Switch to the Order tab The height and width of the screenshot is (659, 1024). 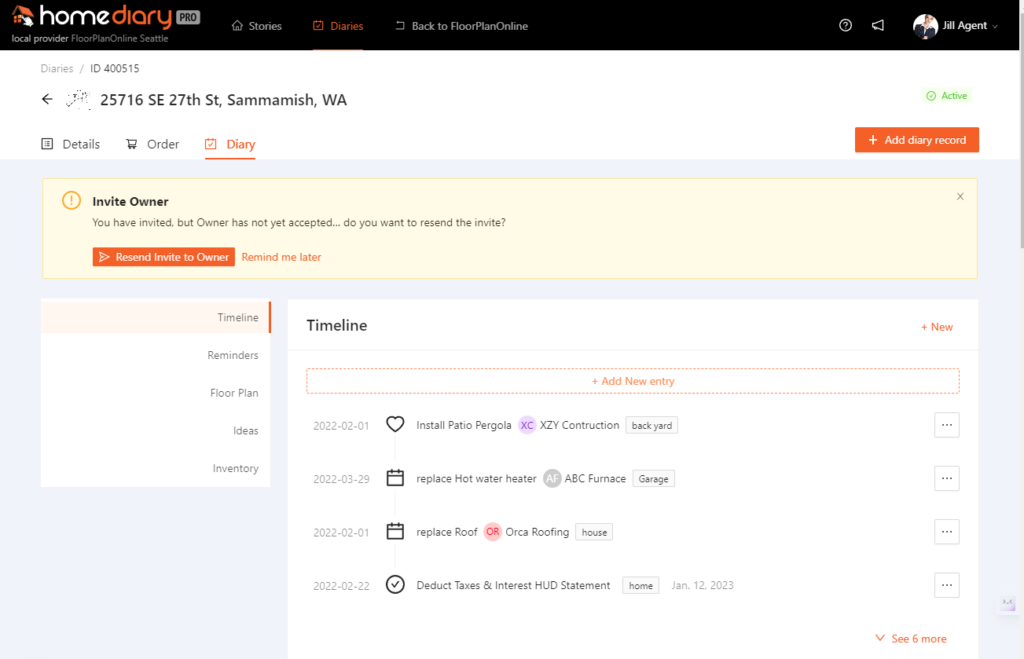(152, 144)
